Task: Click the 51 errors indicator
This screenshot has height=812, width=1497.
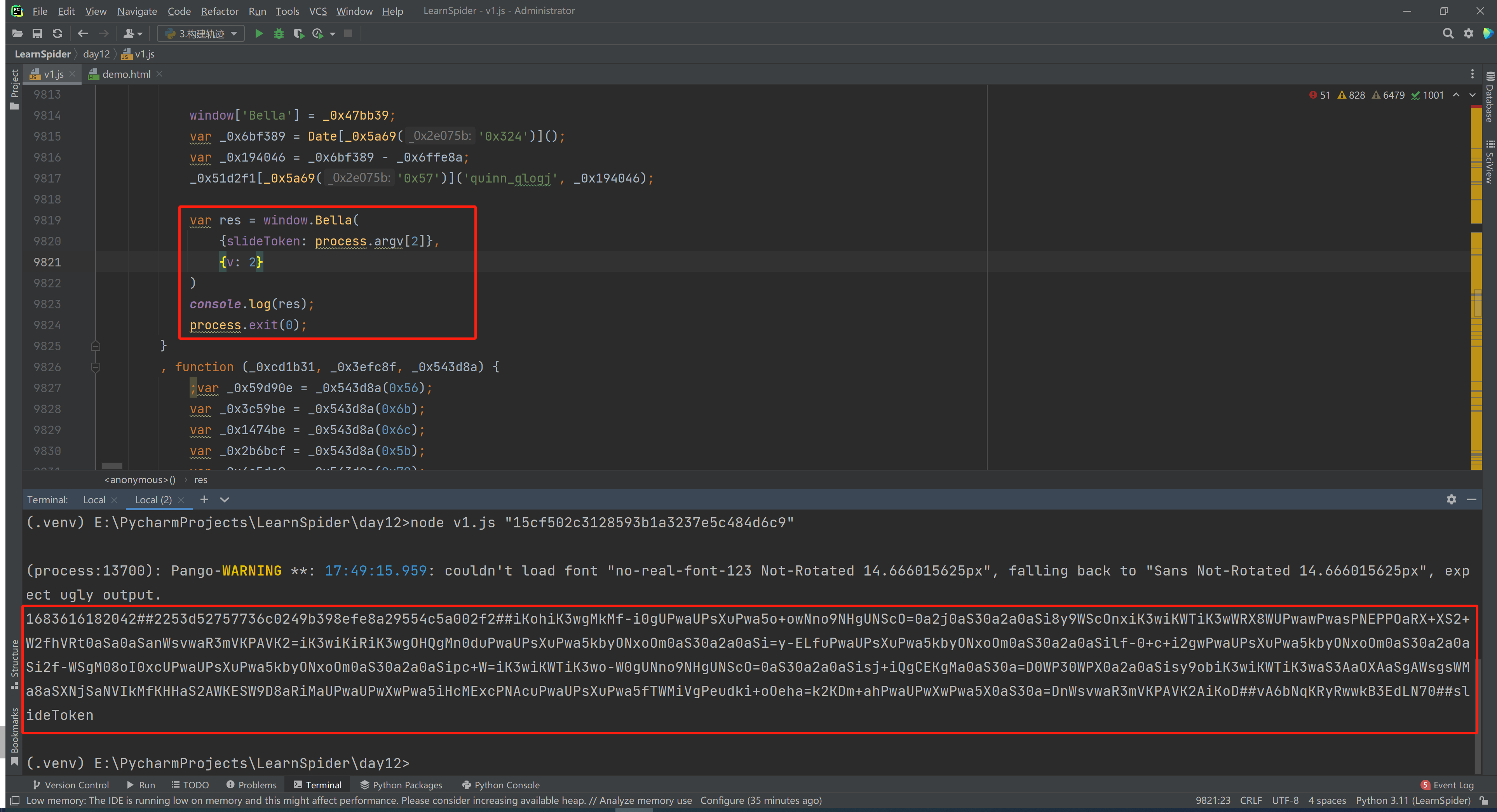Action: (1320, 95)
